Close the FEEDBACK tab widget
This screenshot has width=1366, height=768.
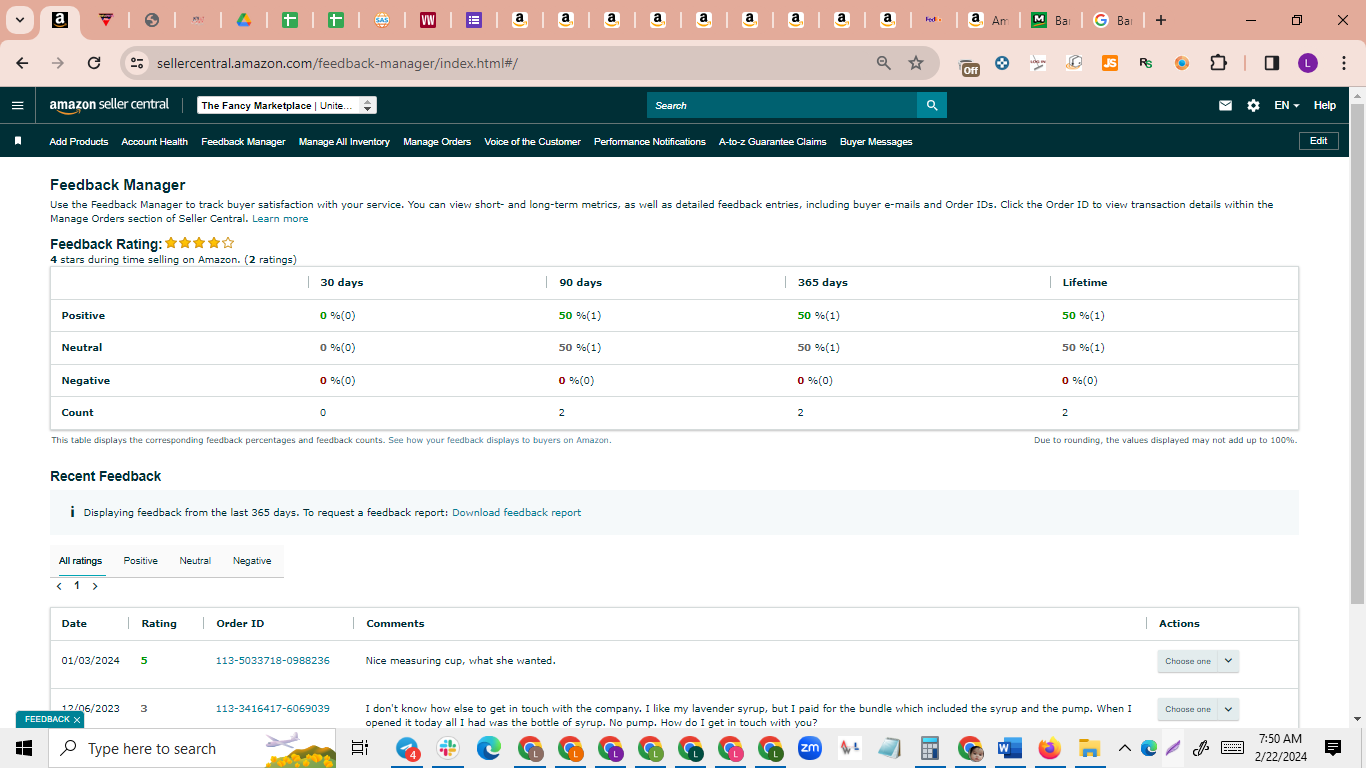(x=76, y=720)
